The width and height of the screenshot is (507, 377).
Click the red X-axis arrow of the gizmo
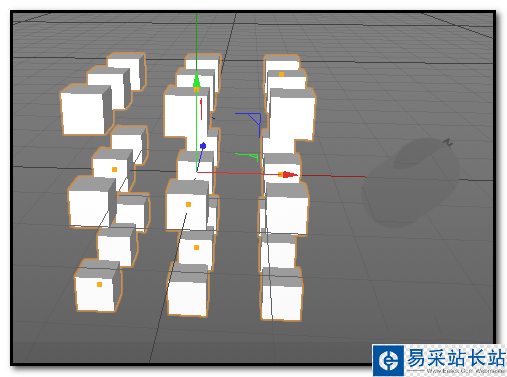tap(290, 175)
